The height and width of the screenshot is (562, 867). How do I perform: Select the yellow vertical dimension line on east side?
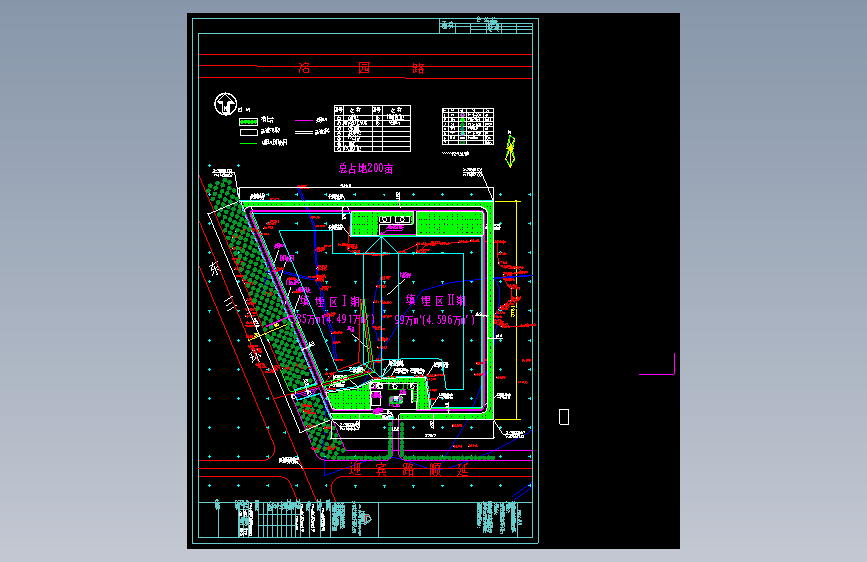pos(518,310)
